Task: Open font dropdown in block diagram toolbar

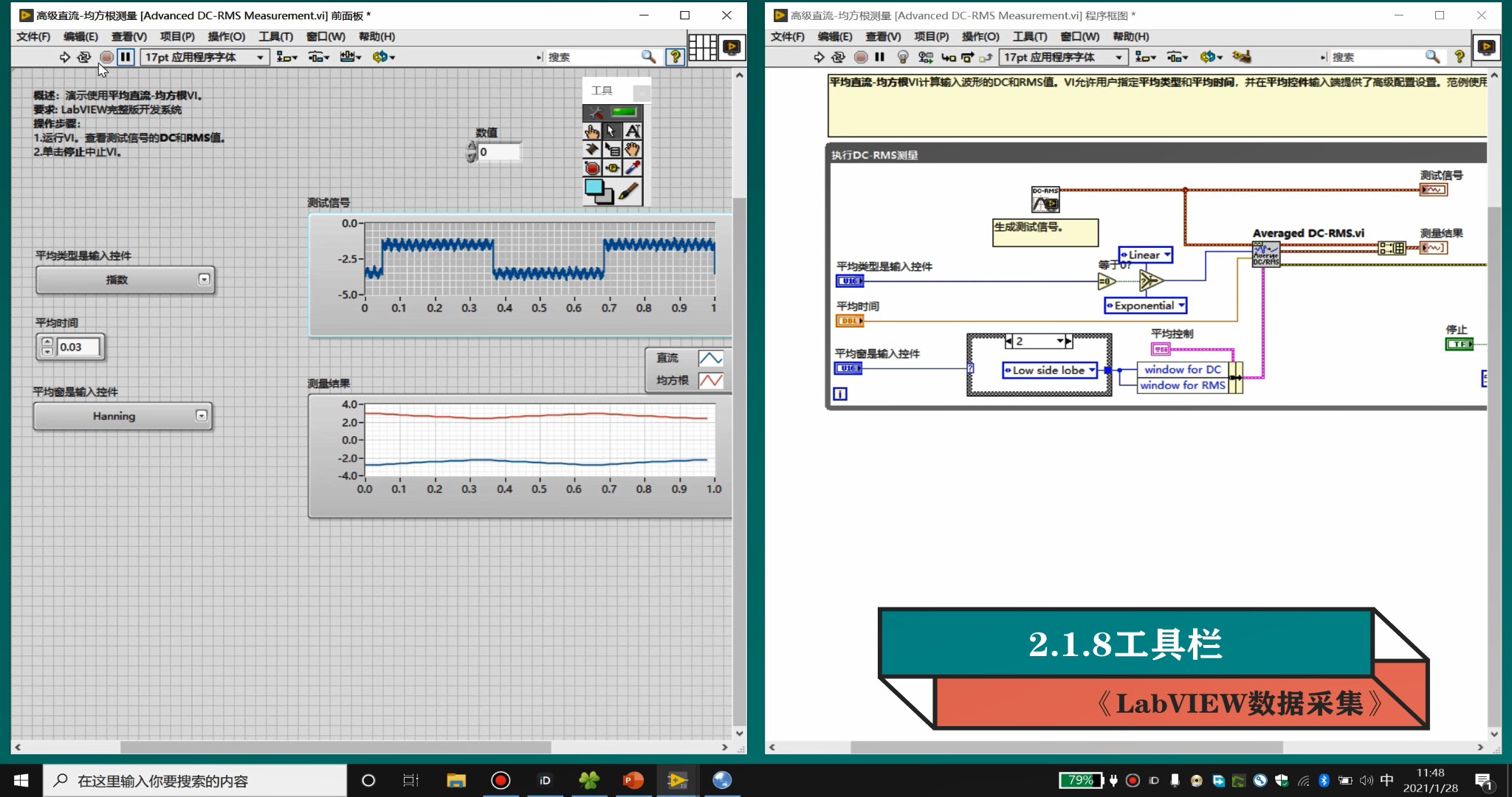Action: (x=1063, y=57)
